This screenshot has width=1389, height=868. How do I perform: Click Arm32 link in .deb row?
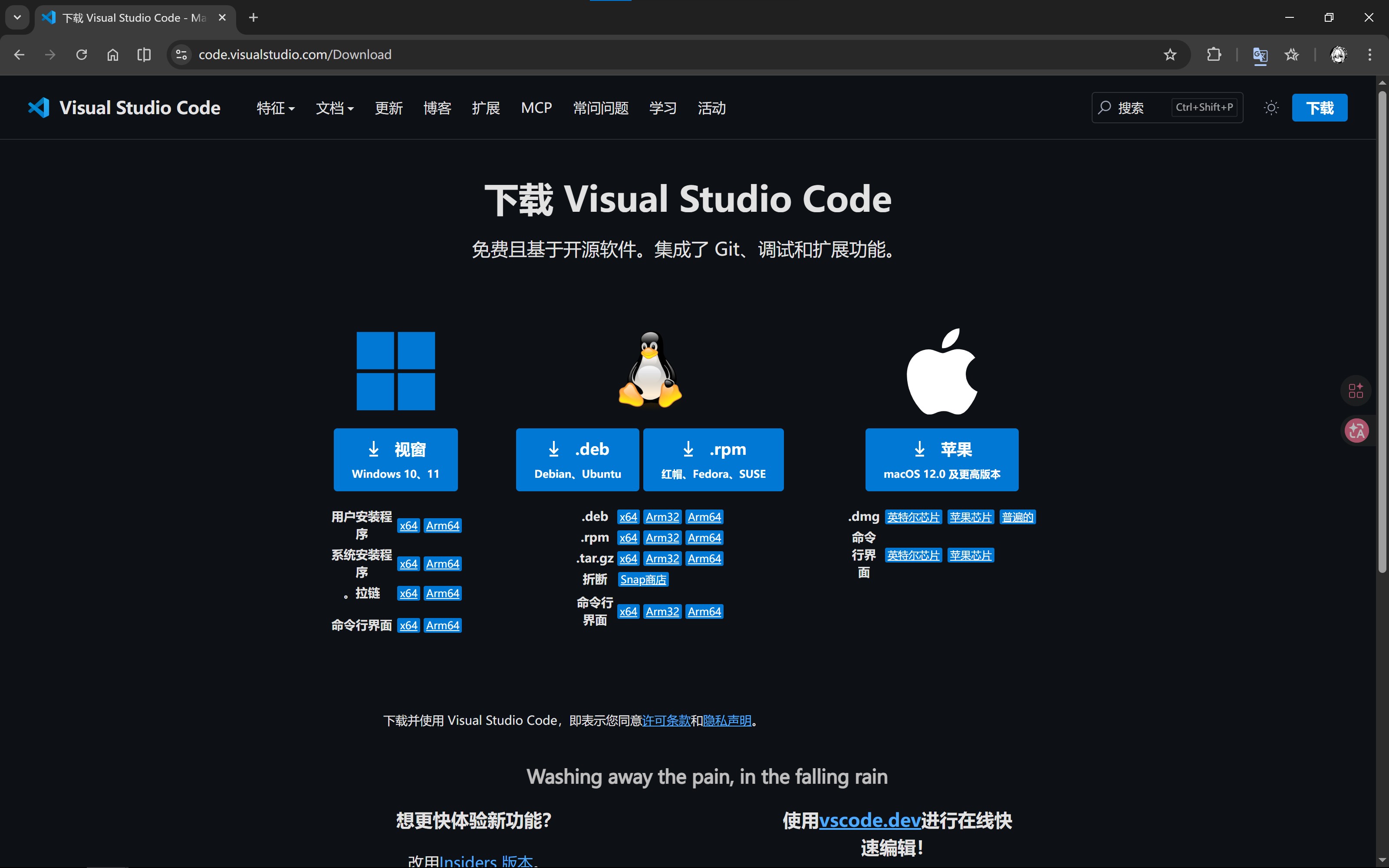662,517
